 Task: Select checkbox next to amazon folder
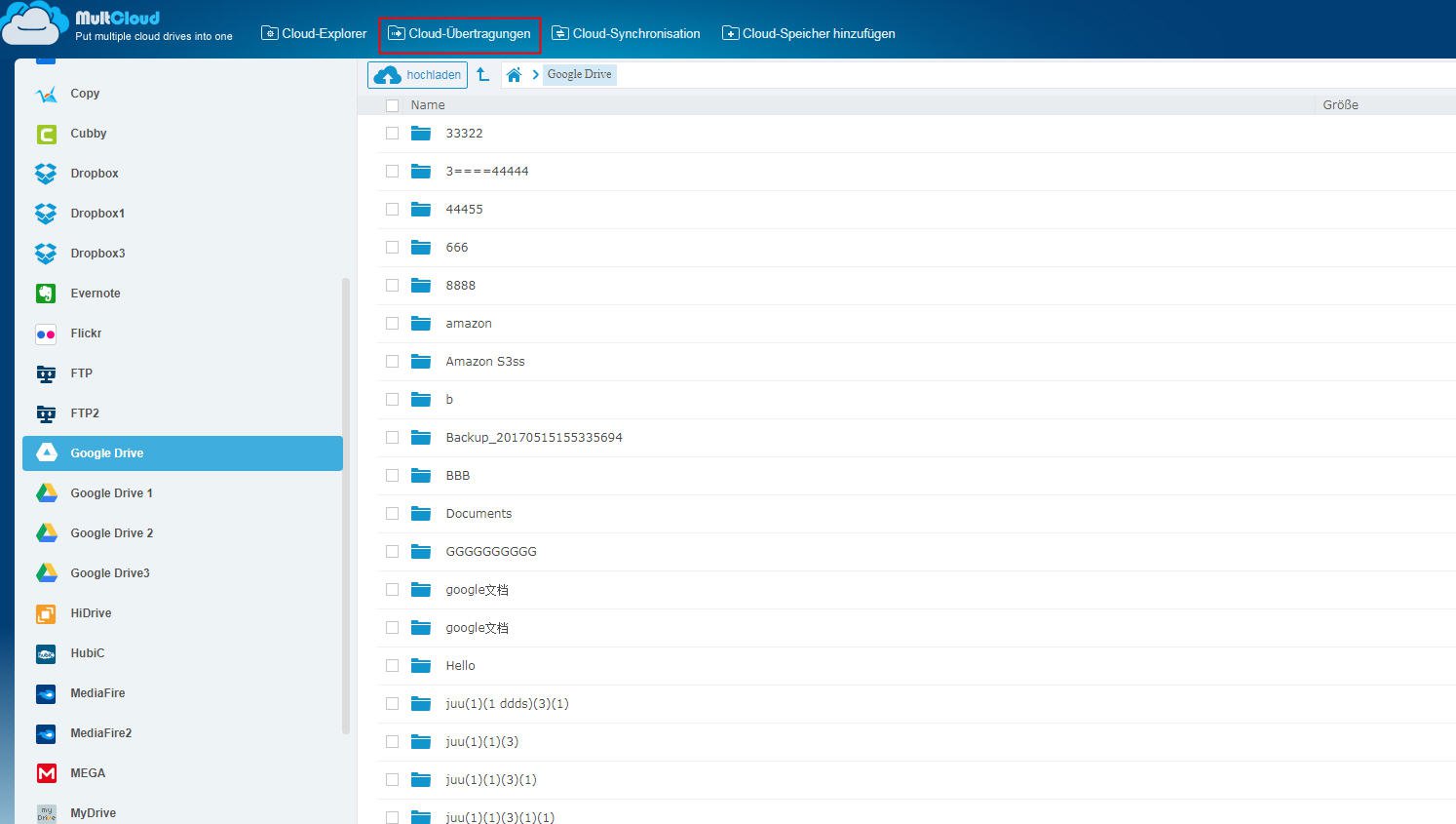(x=392, y=324)
